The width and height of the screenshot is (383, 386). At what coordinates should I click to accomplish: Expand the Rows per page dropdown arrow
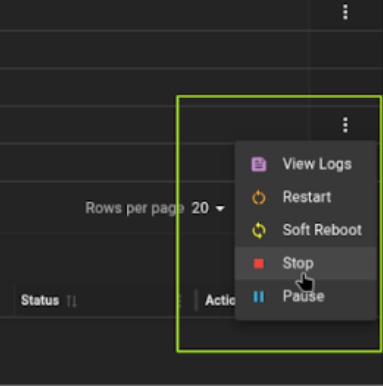(220, 209)
